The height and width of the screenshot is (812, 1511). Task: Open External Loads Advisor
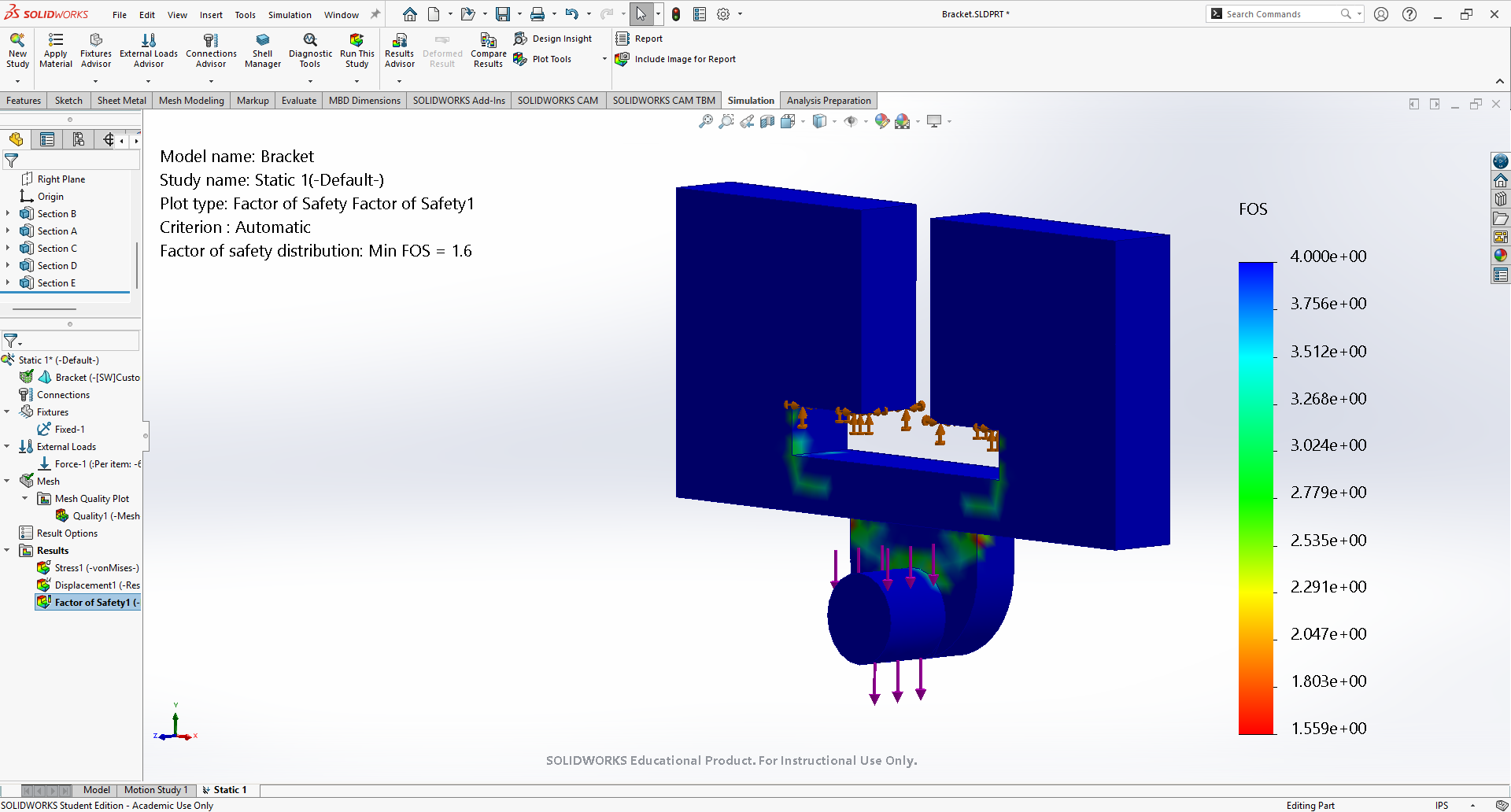coord(149,50)
